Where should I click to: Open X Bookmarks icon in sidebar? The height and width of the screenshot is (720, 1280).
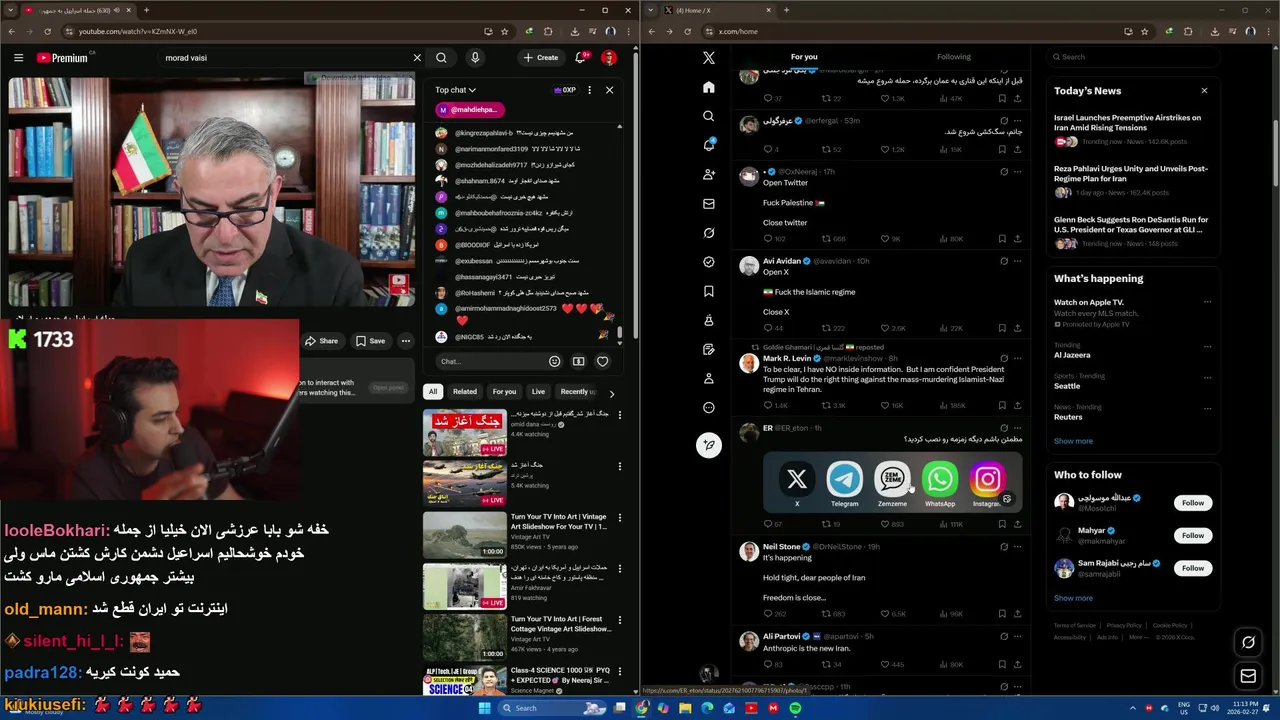709,291
